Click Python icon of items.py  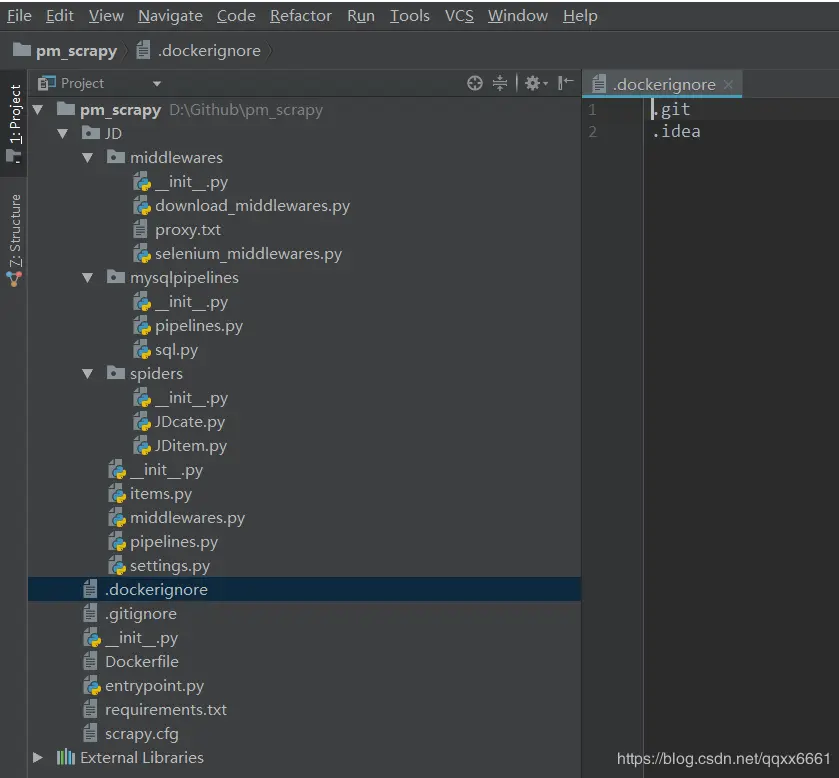[x=117, y=494]
